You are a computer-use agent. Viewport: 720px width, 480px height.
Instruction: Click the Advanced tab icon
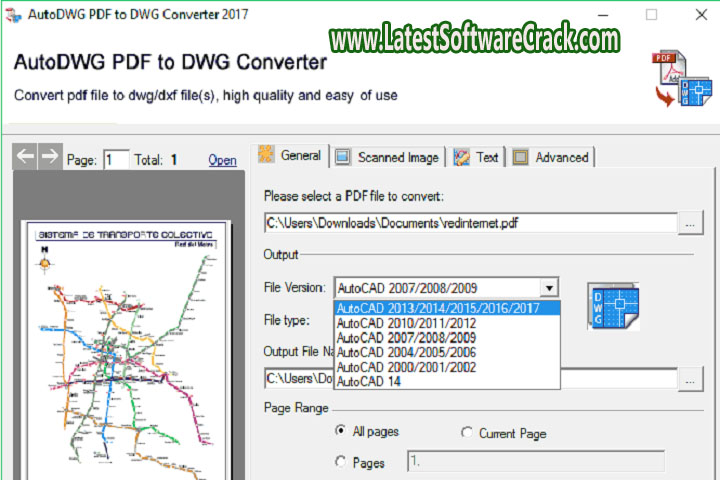coord(520,157)
